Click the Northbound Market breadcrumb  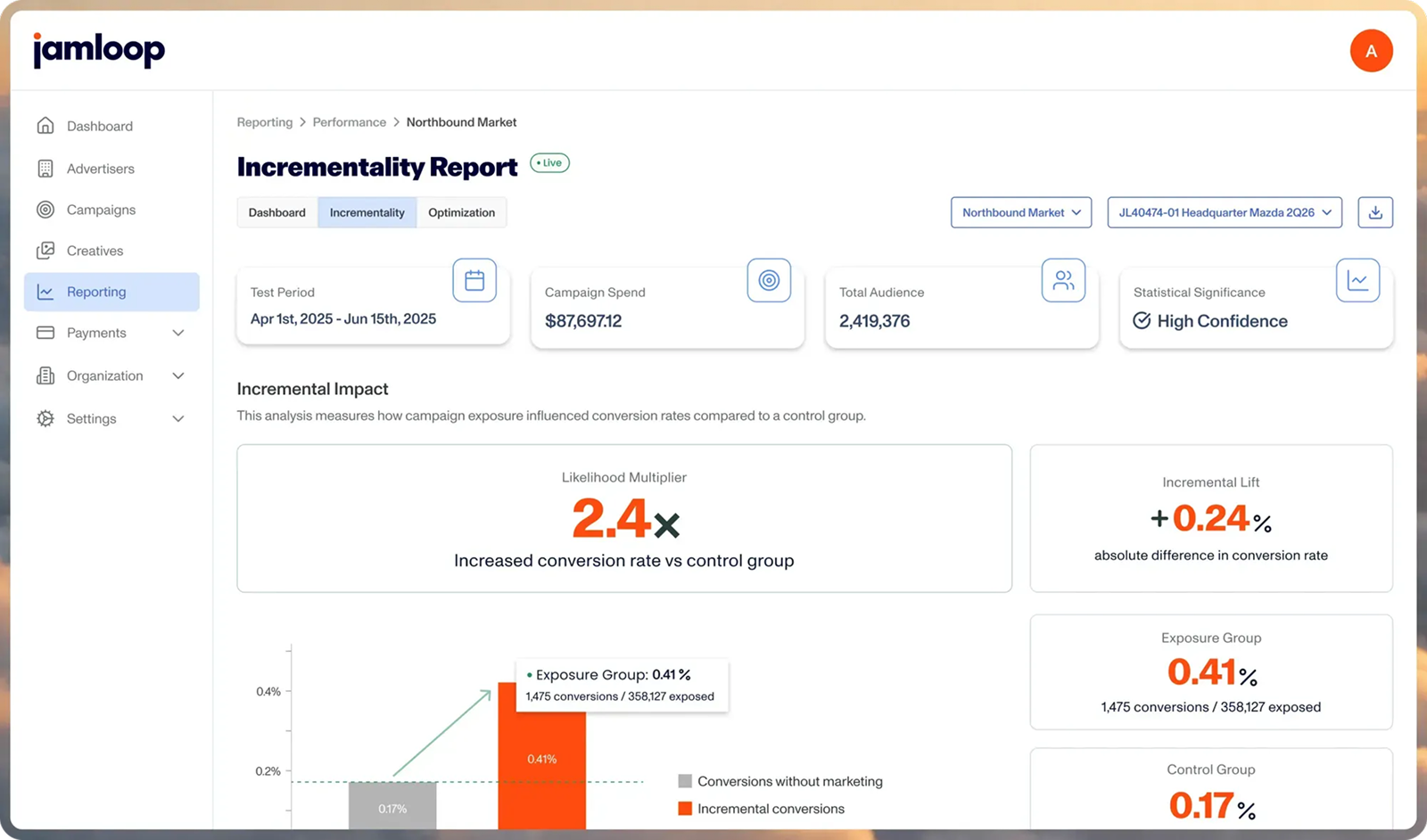pyautogui.click(x=461, y=122)
